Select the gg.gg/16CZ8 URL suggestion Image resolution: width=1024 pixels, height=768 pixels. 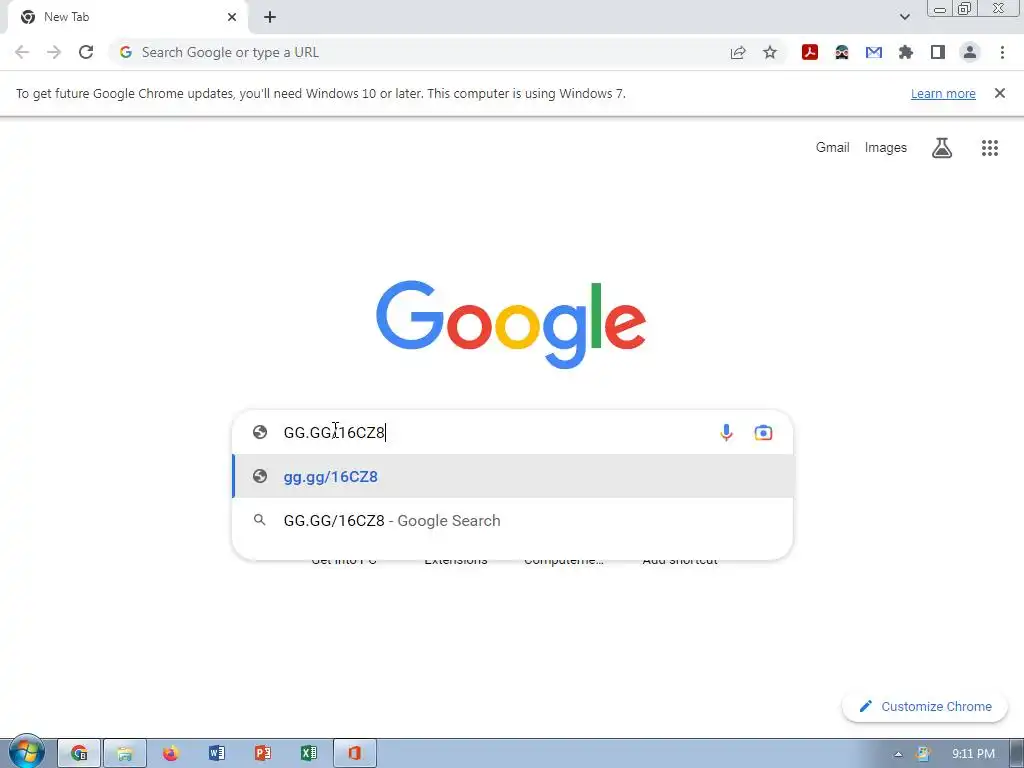click(x=513, y=476)
